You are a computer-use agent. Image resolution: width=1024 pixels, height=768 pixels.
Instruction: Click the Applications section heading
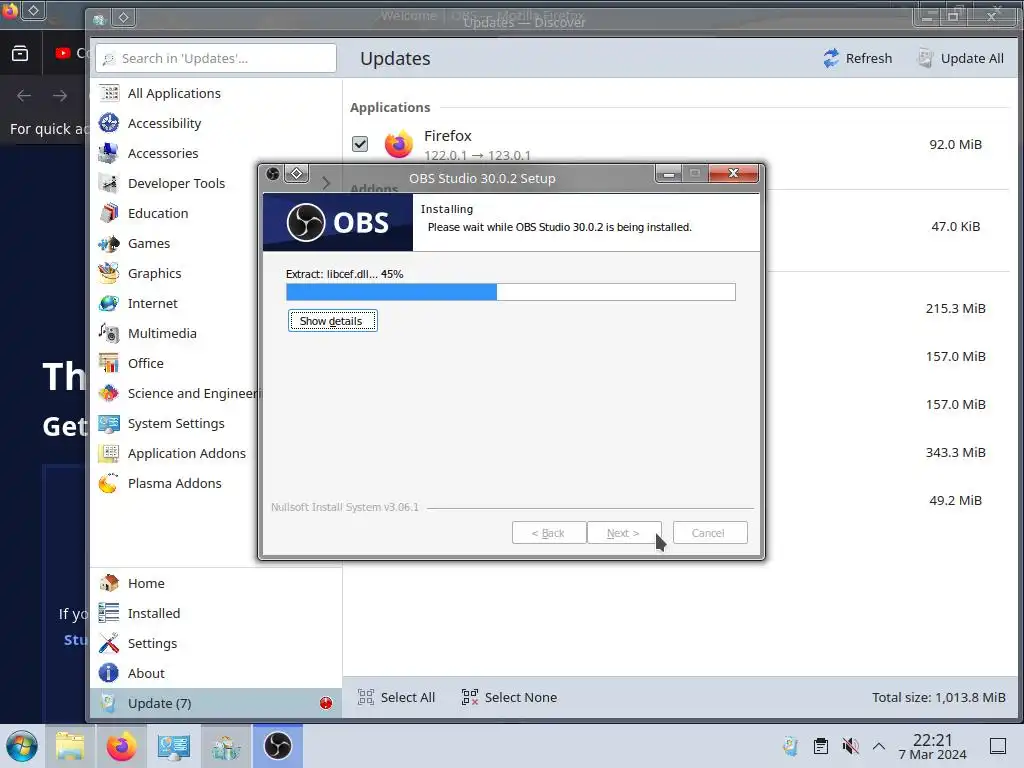pos(390,107)
